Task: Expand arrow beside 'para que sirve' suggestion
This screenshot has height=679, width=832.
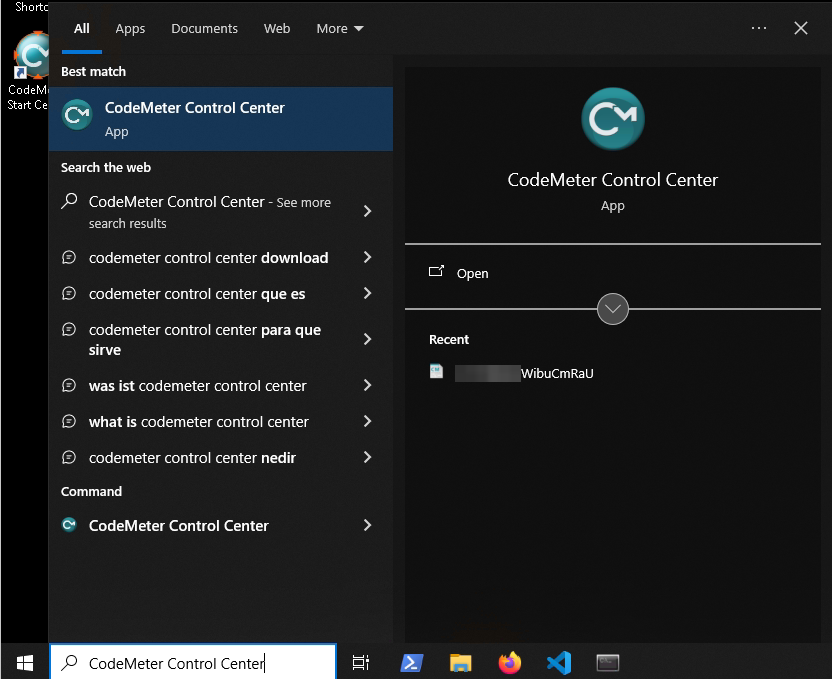Action: coord(368,339)
